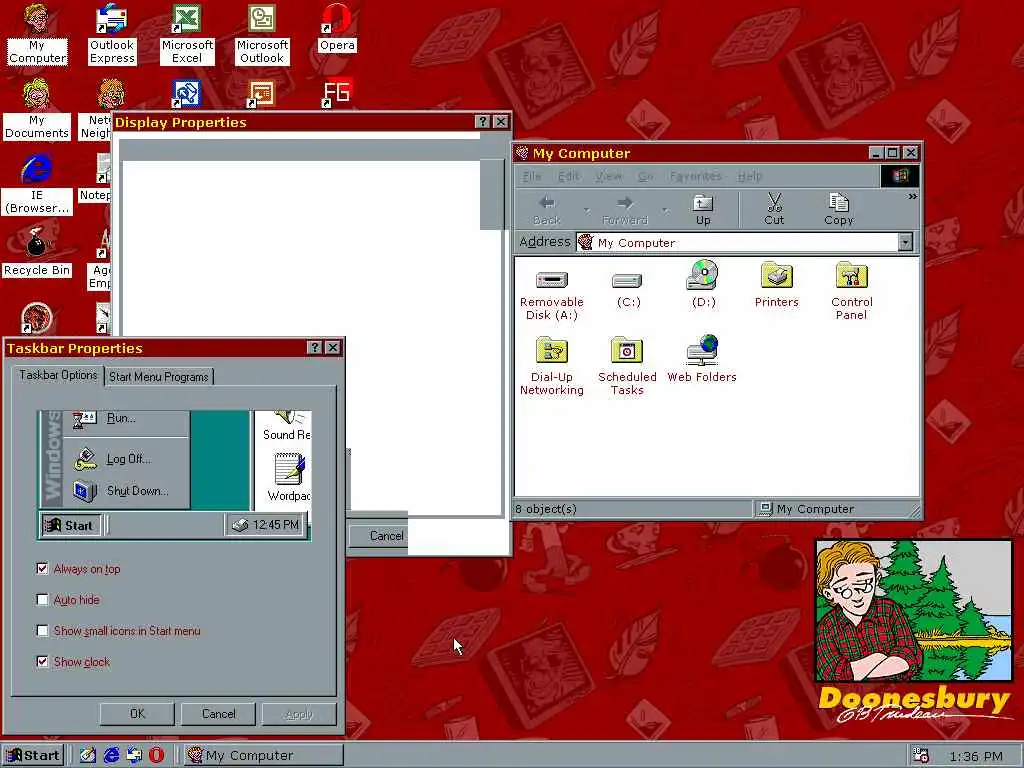Launch Internet Explorer from Quick Launch bar
This screenshot has width=1024, height=768.
click(112, 755)
